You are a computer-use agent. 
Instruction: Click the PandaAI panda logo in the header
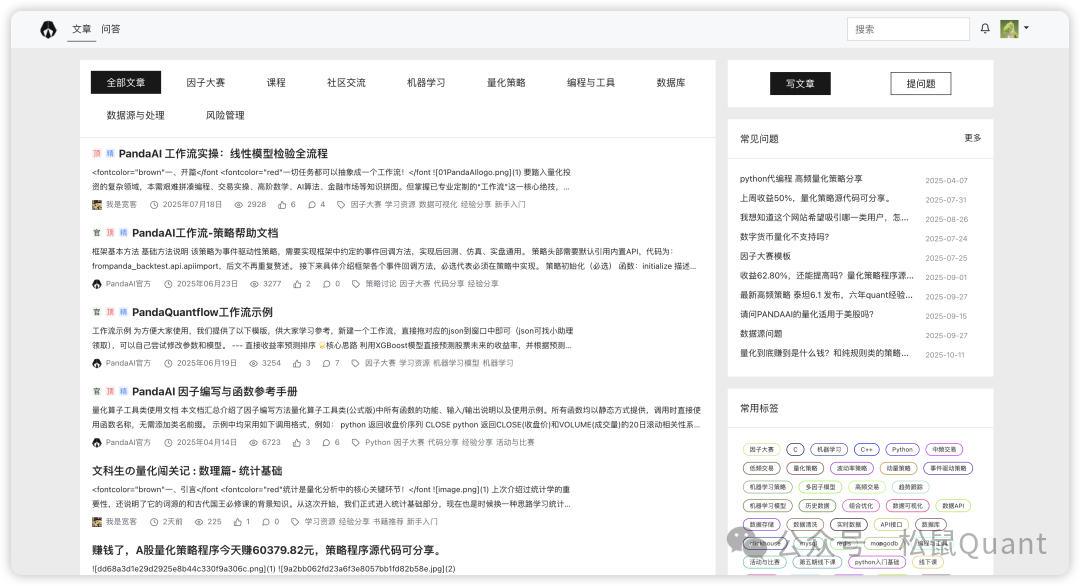pyautogui.click(x=49, y=29)
